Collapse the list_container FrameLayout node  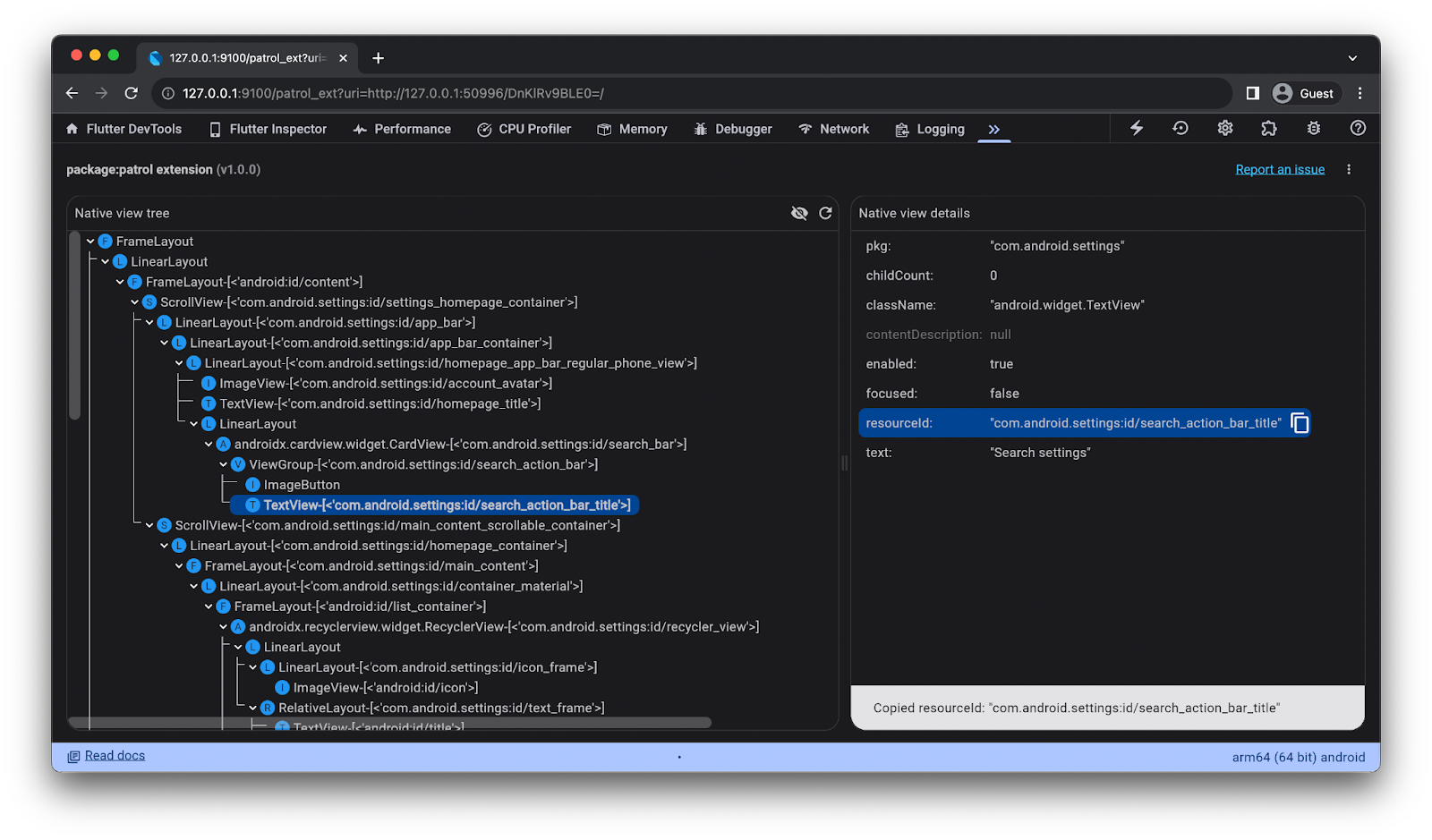pos(209,607)
